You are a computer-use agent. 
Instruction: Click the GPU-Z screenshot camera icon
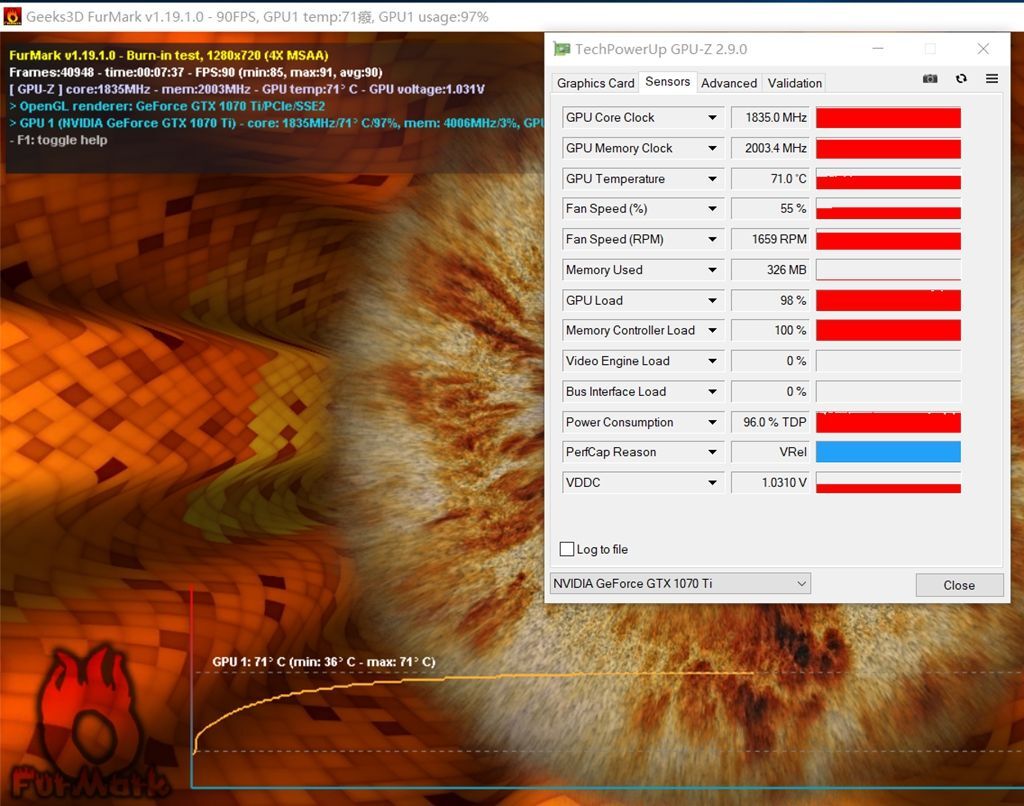tap(930, 79)
